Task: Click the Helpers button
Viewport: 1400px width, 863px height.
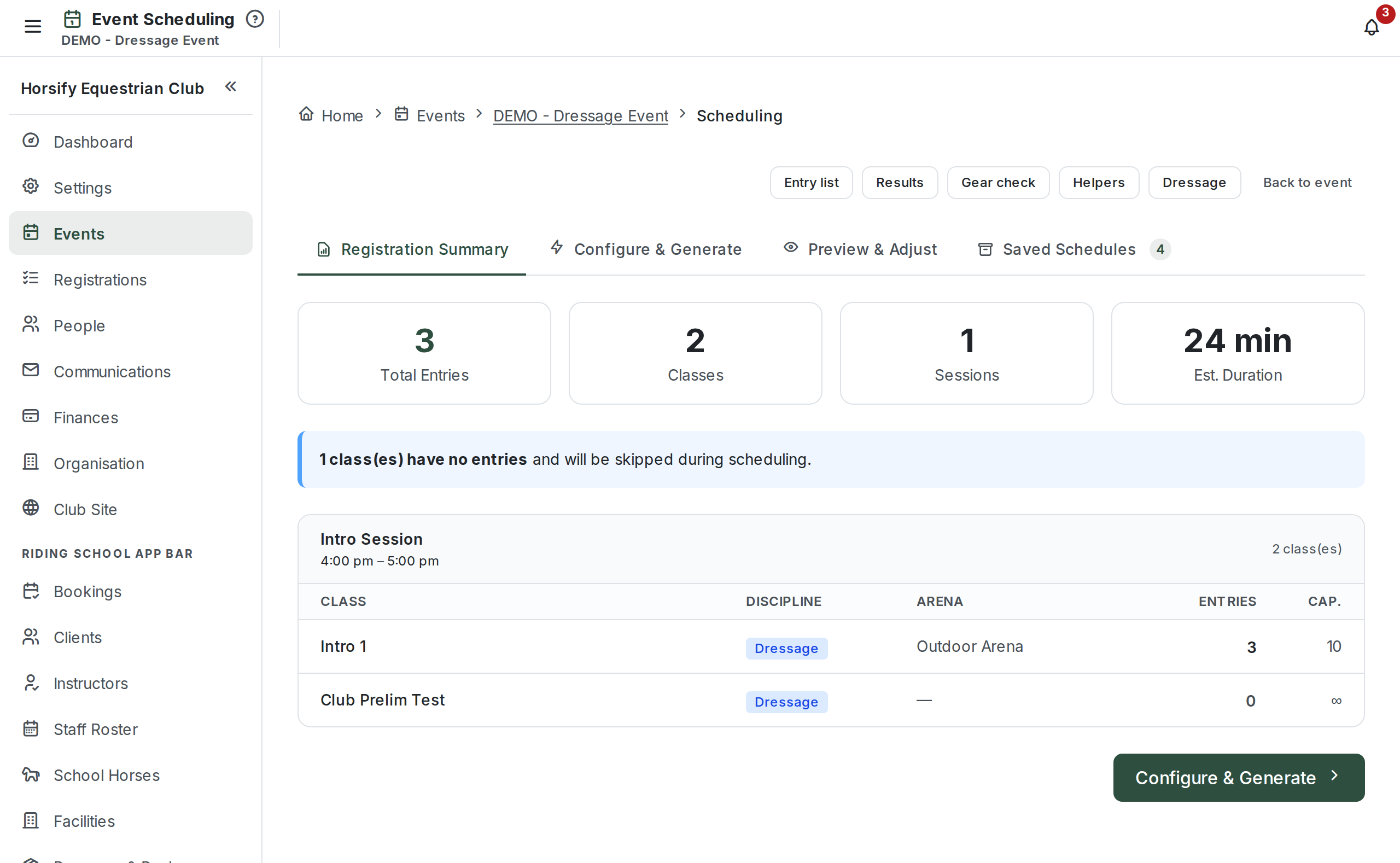Action: pos(1099,183)
